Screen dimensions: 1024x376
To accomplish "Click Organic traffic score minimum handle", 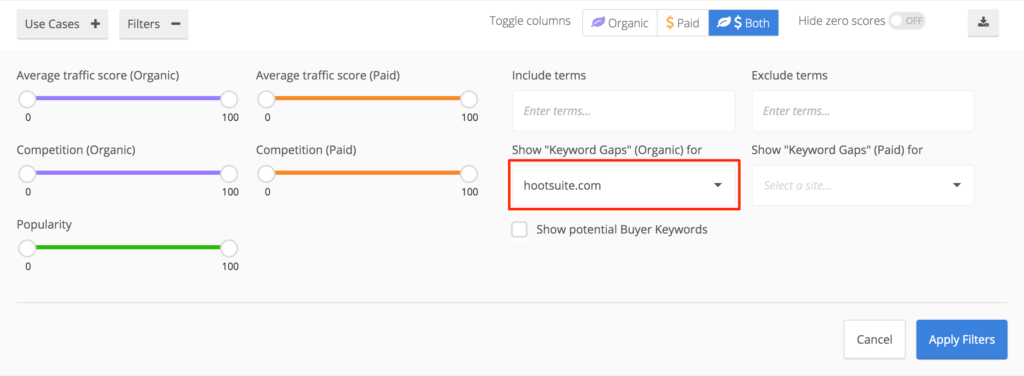I will [27, 99].
